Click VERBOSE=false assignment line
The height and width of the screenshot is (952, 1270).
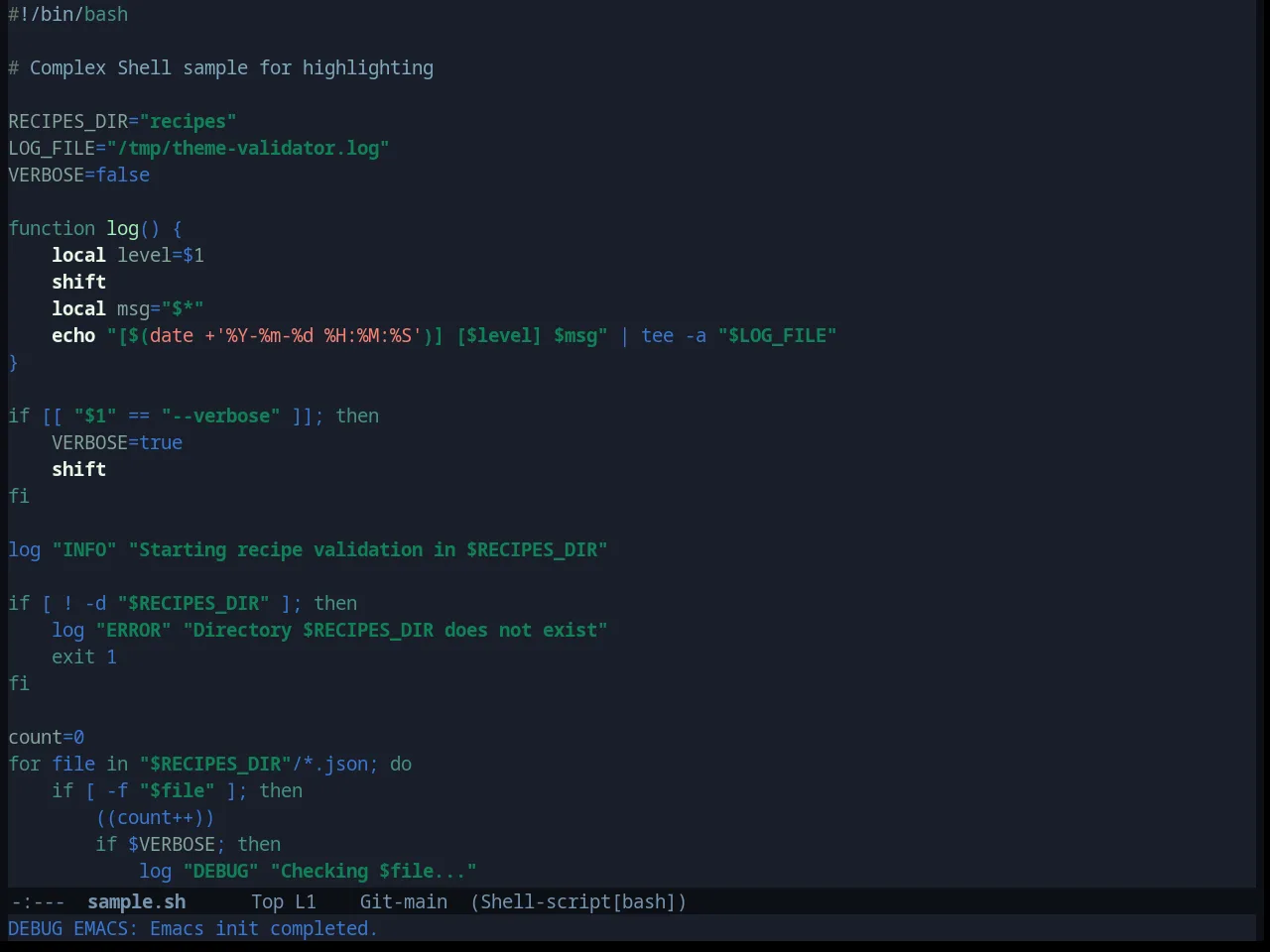click(x=79, y=175)
